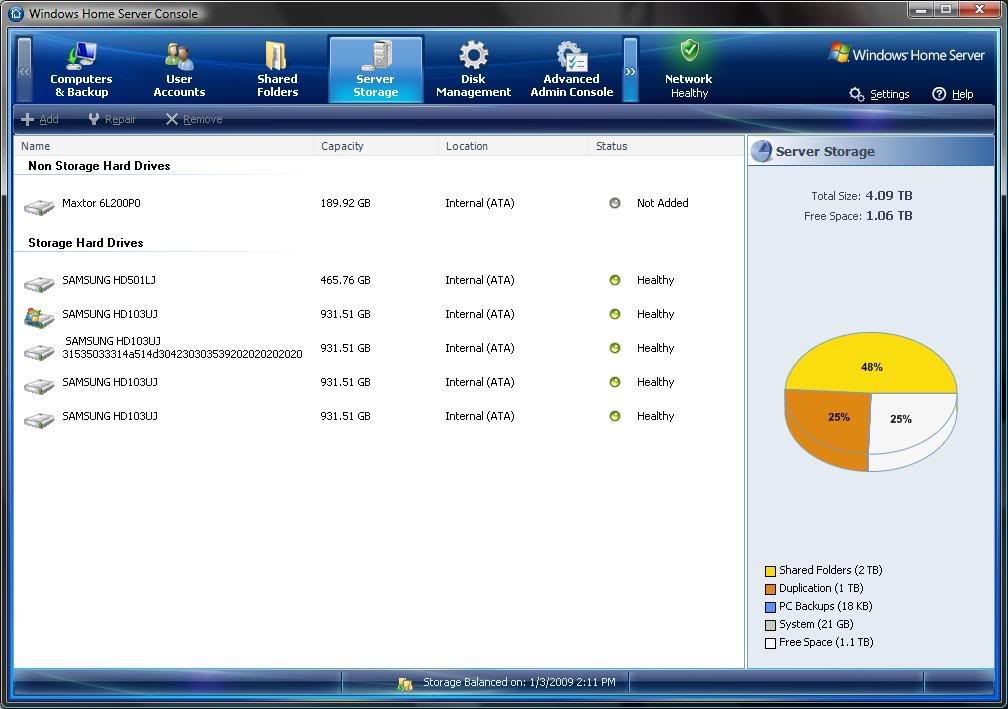Click the blue PC Backups legend swatch
This screenshot has height=709, width=1008.
tap(770, 607)
